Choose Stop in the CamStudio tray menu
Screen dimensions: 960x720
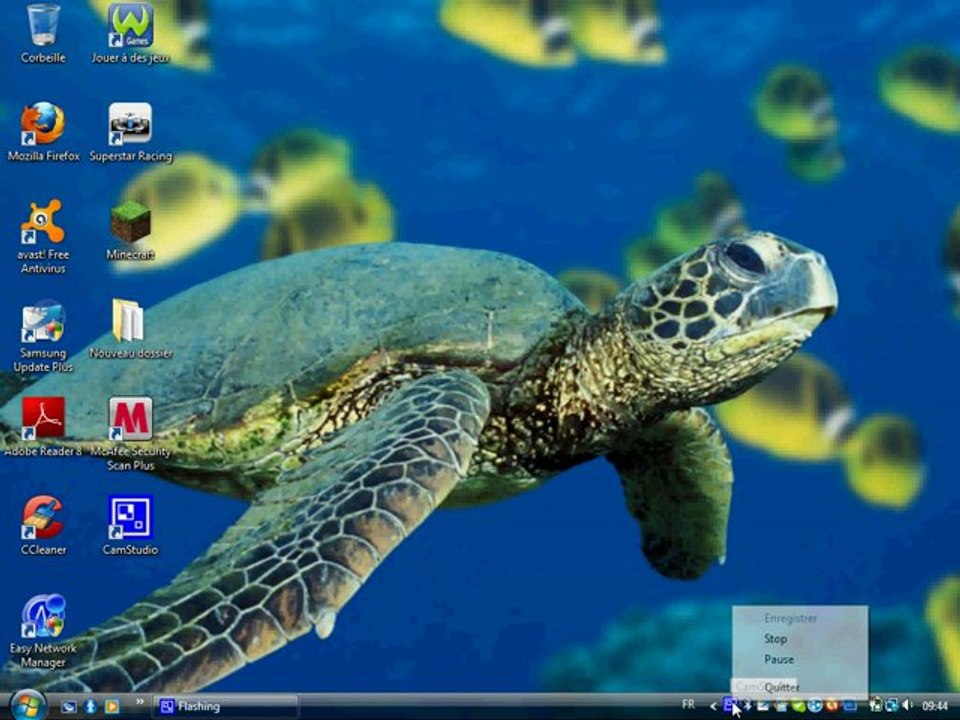pyautogui.click(x=800, y=639)
